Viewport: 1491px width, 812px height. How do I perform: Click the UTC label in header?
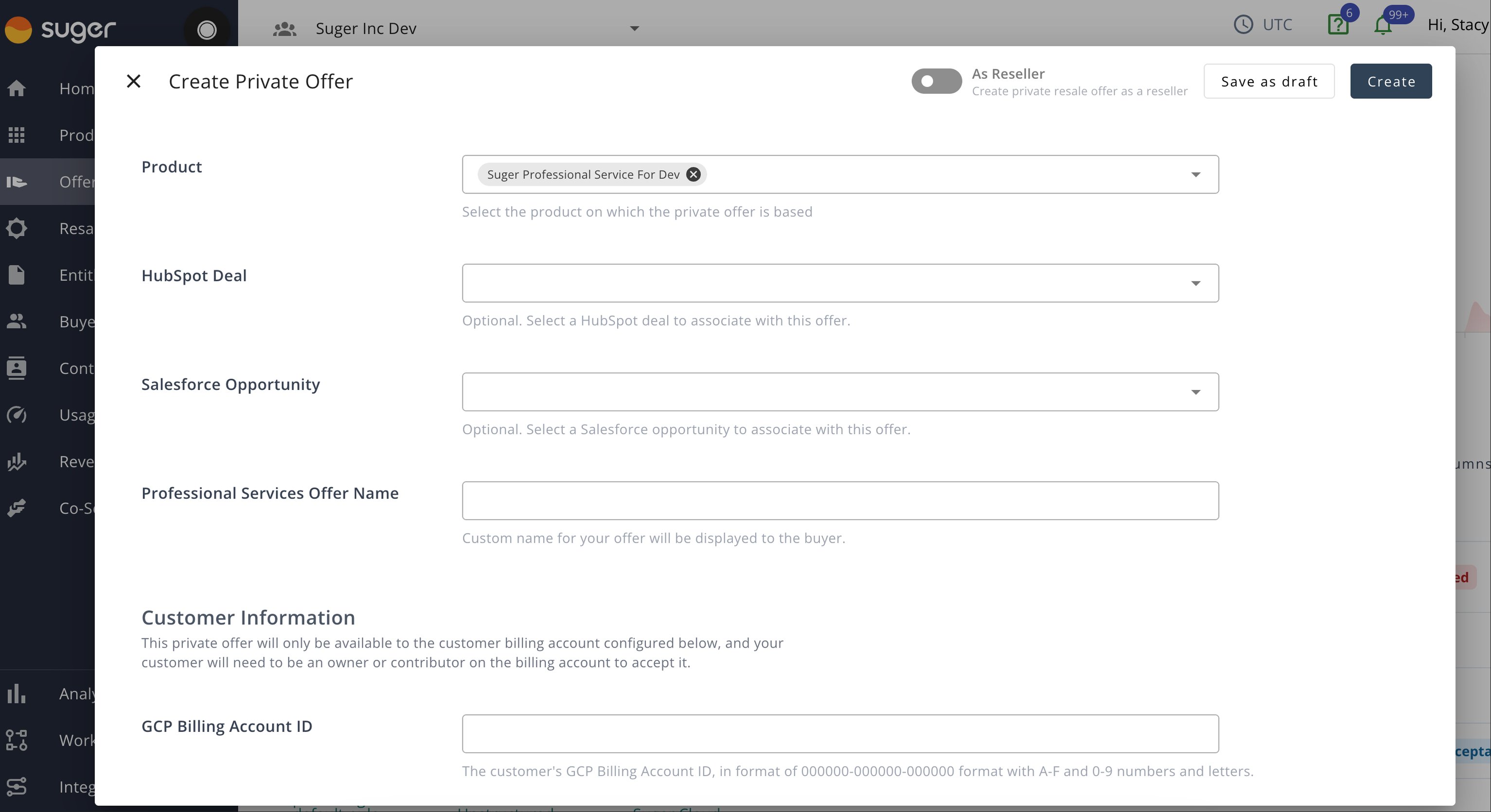point(1277,24)
